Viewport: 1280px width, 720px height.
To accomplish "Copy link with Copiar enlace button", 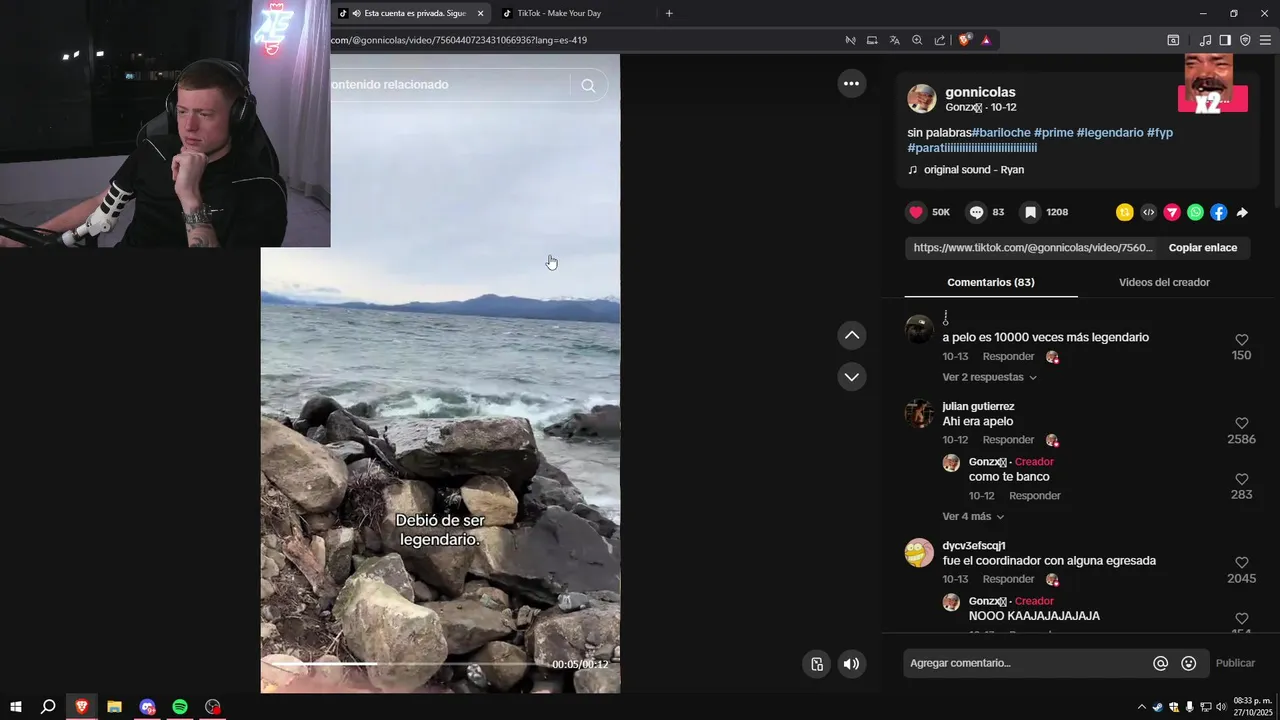I will click(1203, 248).
